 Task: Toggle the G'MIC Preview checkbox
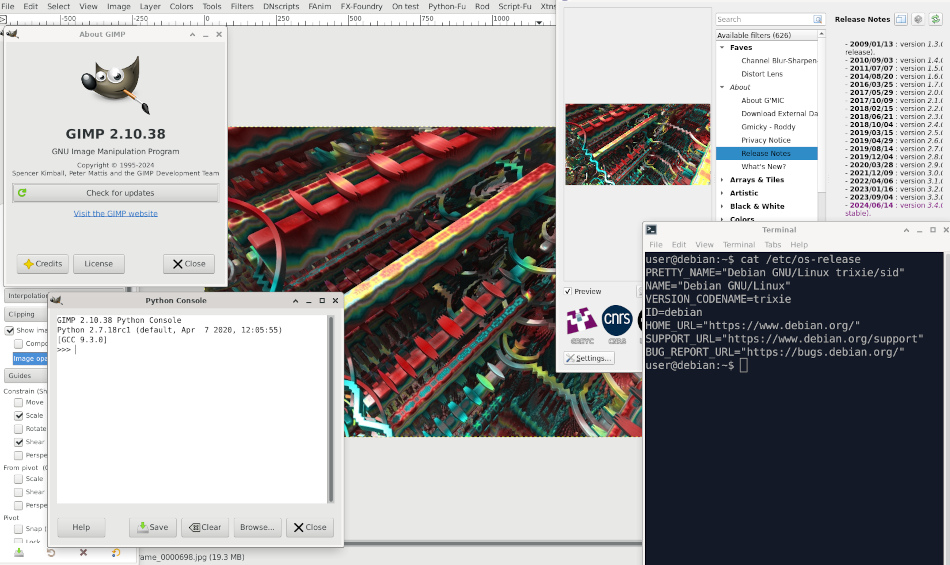coord(569,291)
